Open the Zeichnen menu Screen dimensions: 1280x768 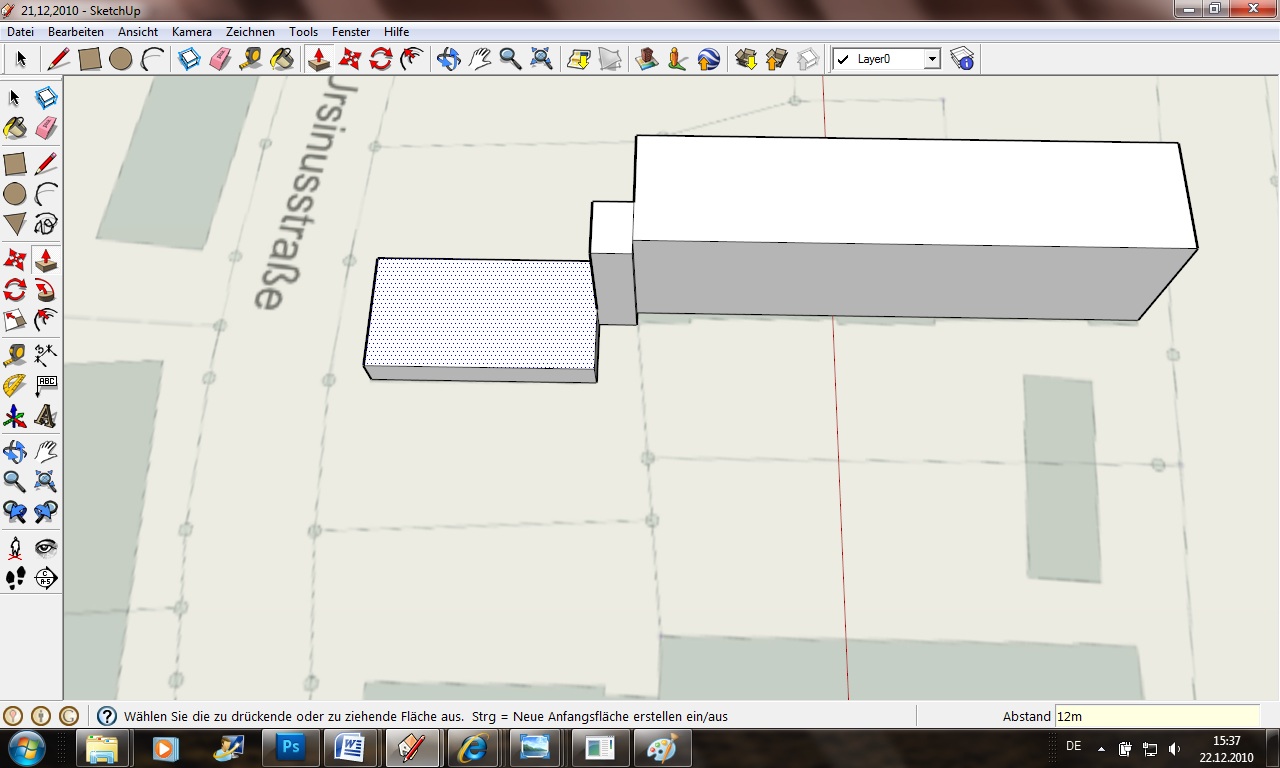point(250,31)
